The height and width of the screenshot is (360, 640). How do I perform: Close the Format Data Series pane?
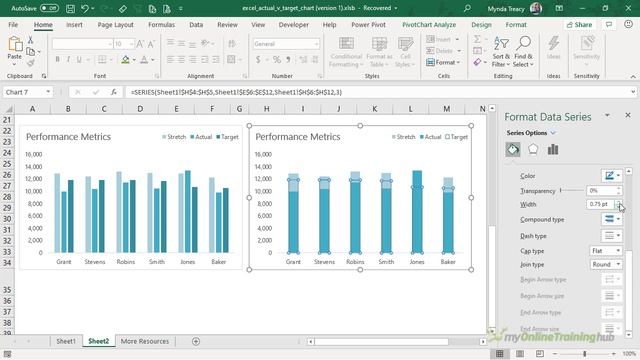(x=628, y=116)
